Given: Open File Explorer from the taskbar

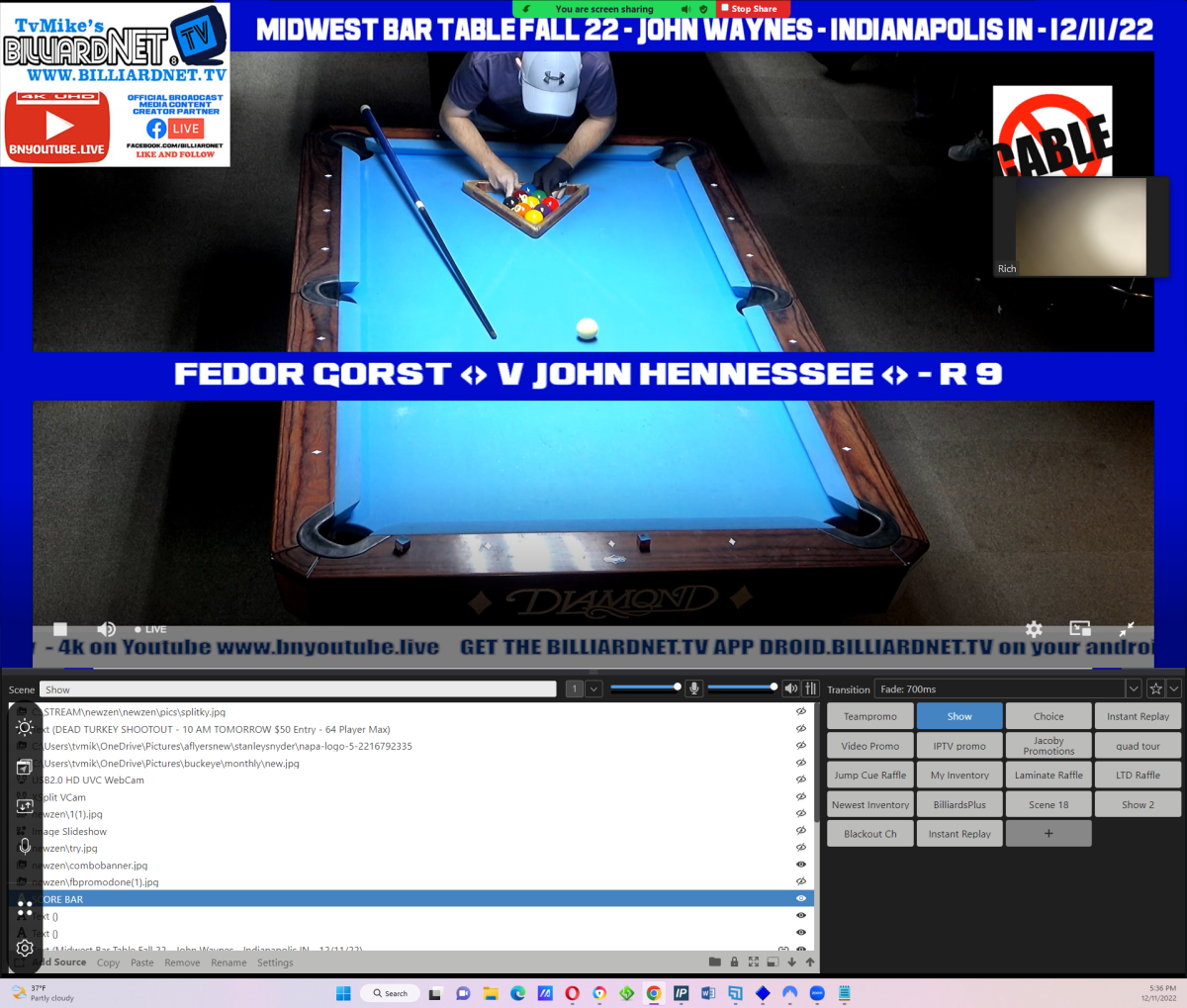Looking at the screenshot, I should (x=490, y=993).
